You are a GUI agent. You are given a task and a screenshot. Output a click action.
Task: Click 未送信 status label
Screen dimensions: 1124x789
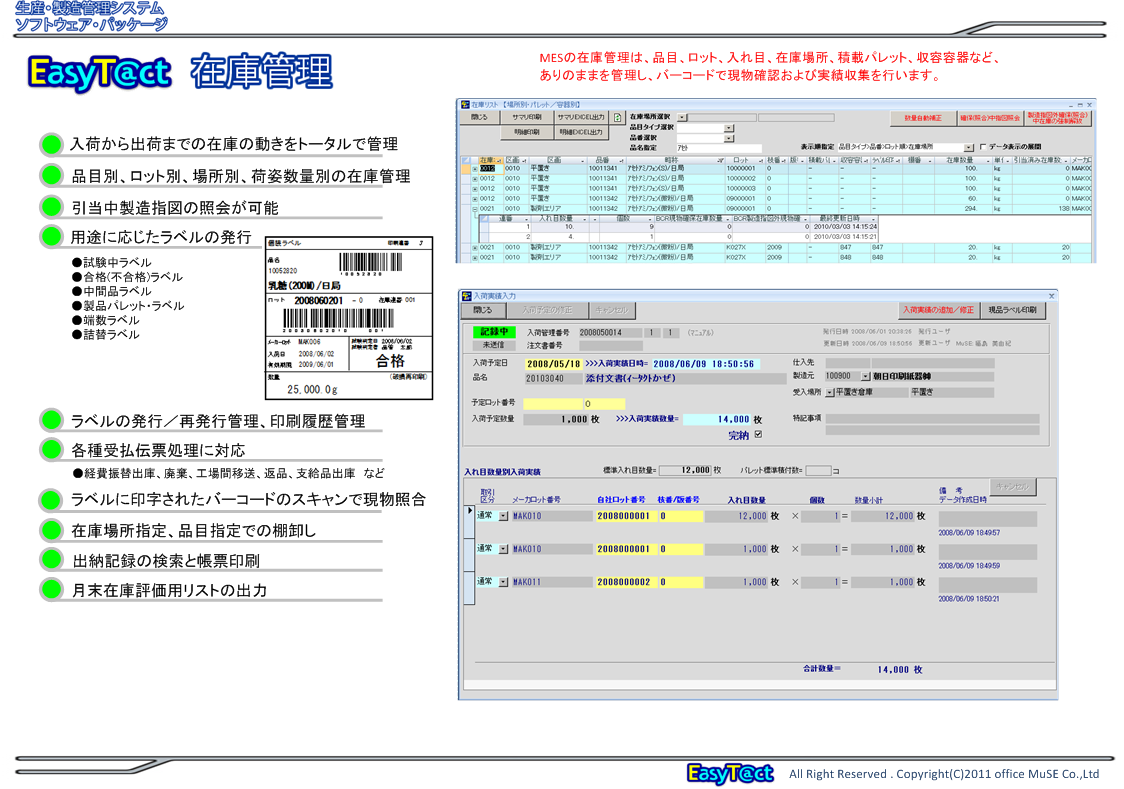(x=494, y=345)
